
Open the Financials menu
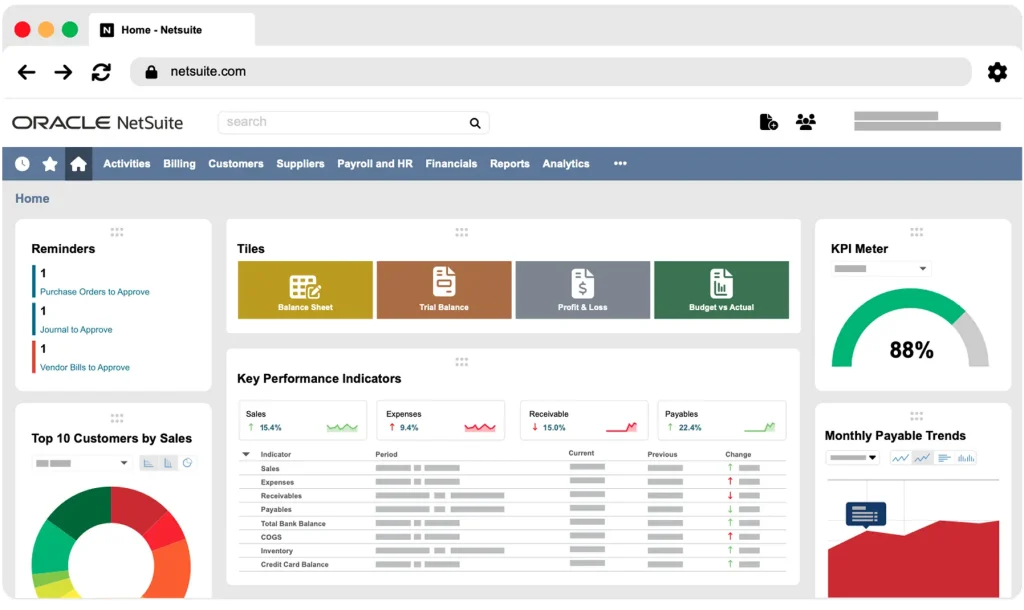(x=451, y=164)
